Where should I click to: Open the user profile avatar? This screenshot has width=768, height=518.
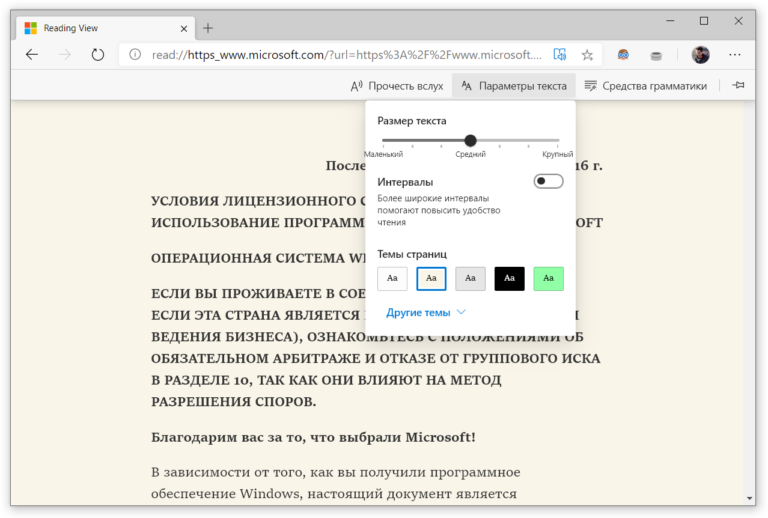click(700, 55)
